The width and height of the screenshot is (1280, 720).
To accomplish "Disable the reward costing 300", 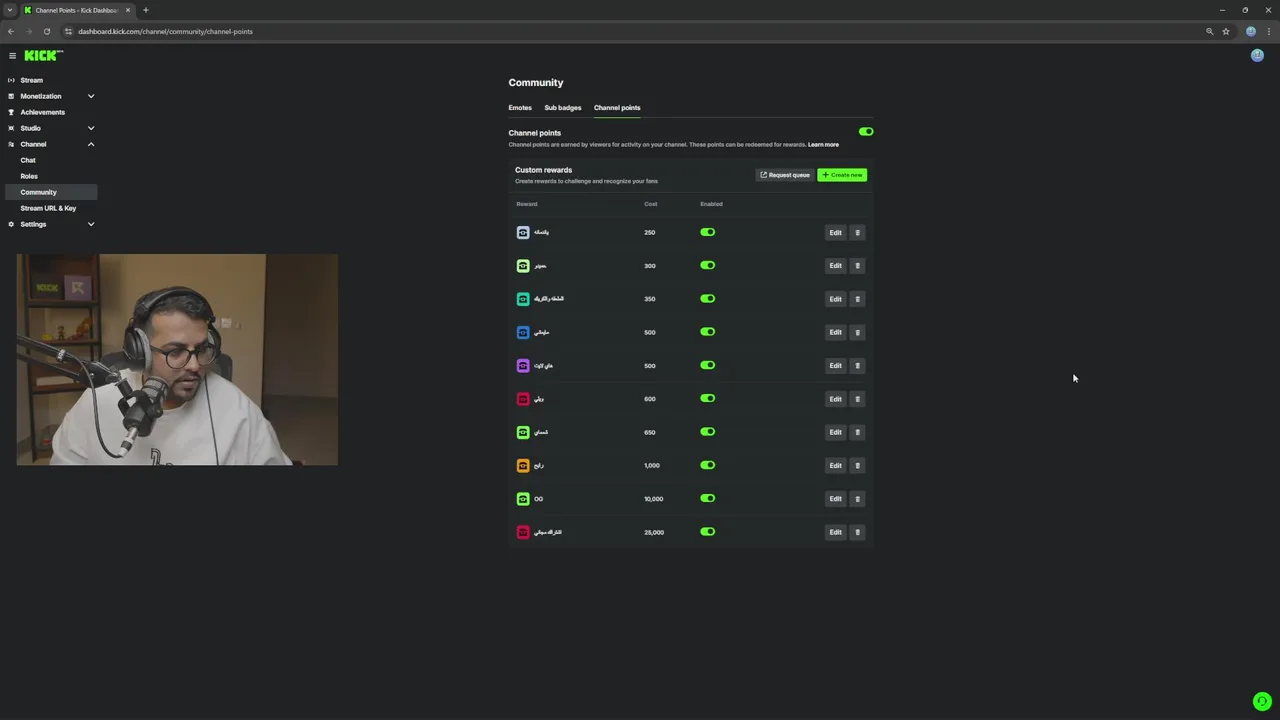I will (x=708, y=265).
